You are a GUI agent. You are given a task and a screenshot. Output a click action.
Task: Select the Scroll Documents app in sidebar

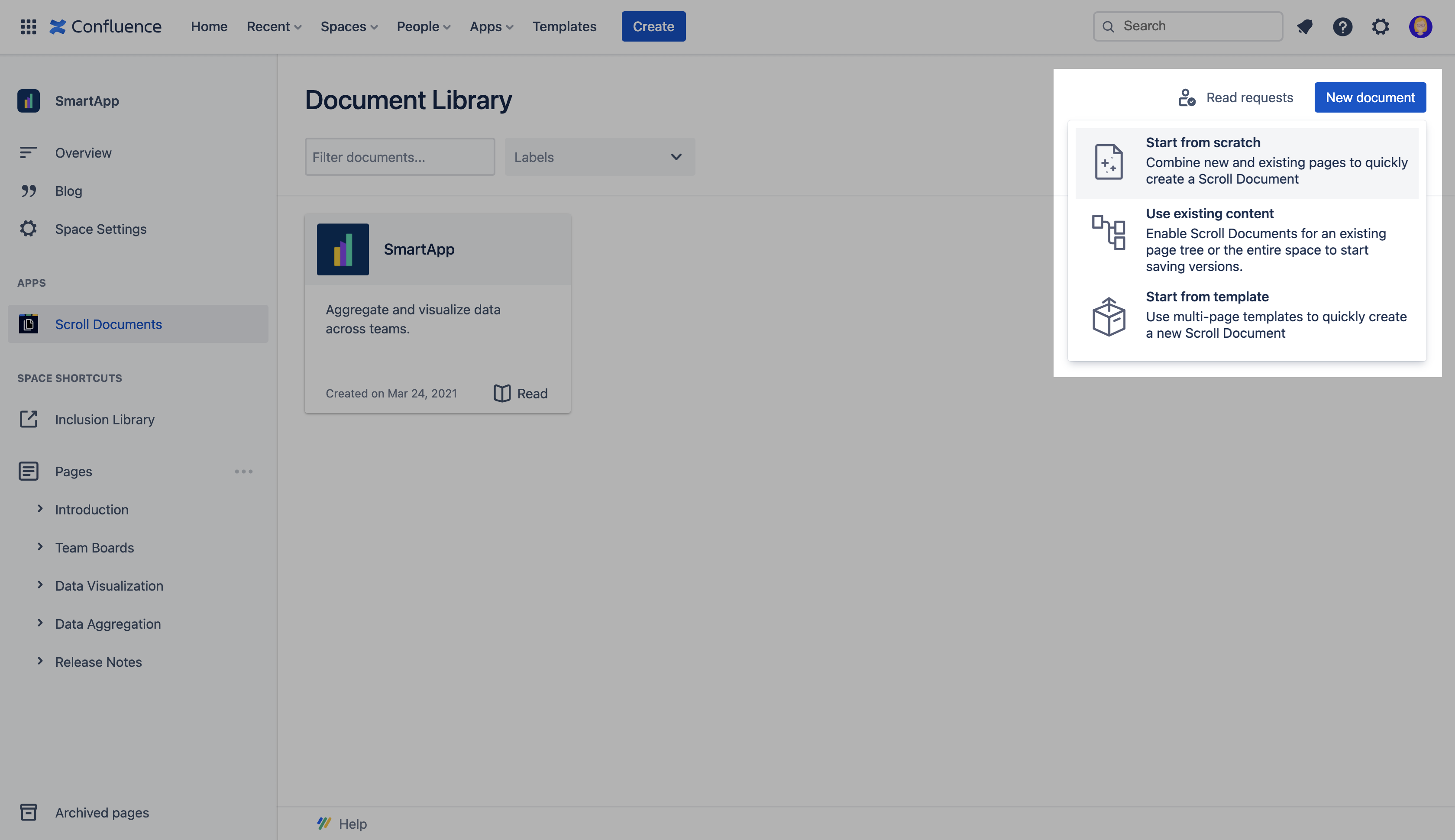coord(108,323)
